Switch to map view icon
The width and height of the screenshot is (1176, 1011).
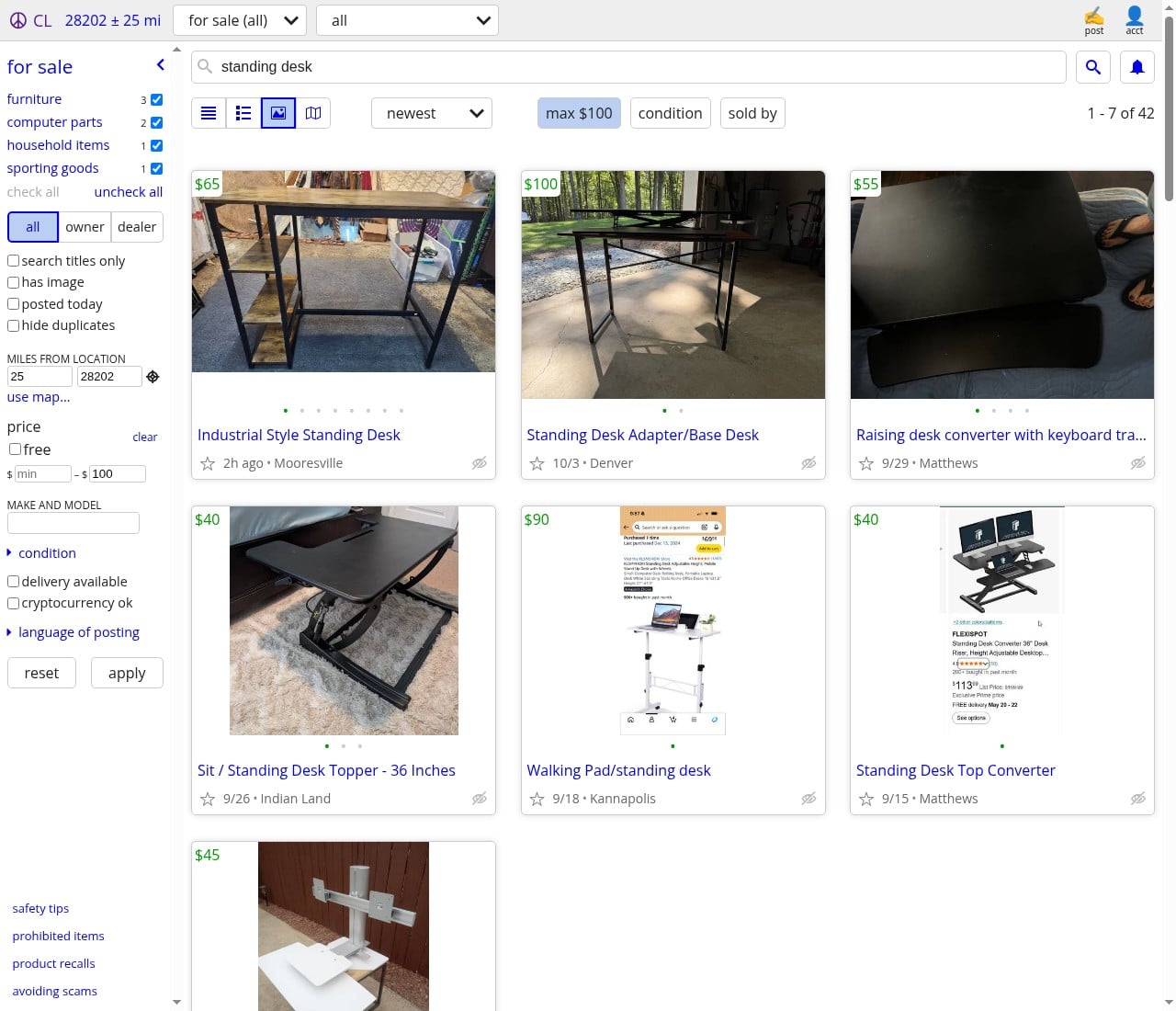313,113
